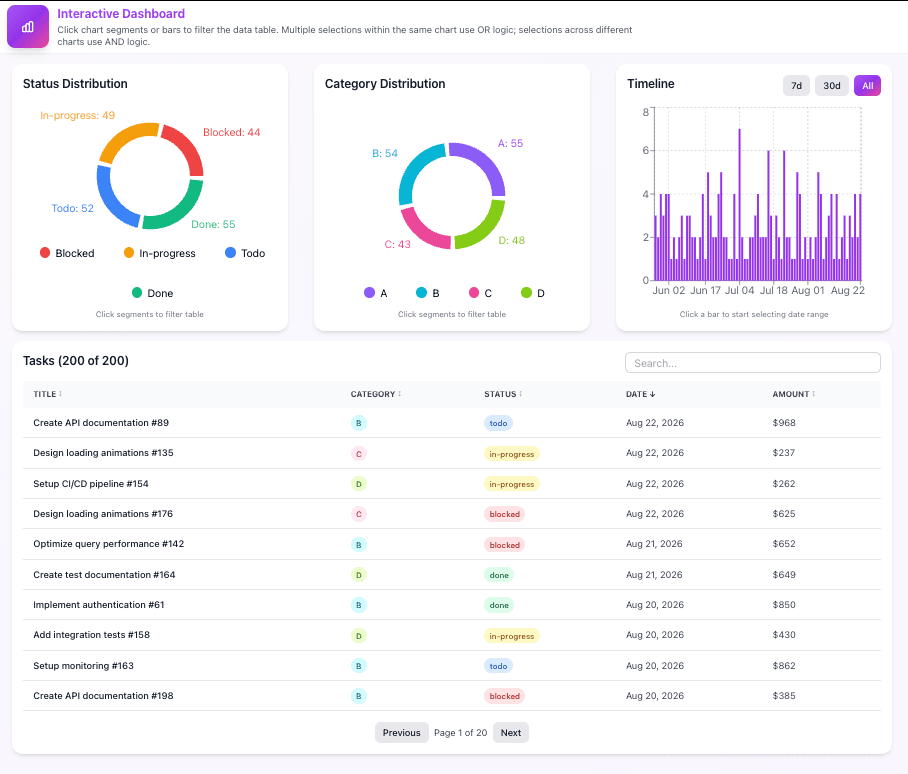
Task: Click D badge in Add integration tests #158 row
Action: (x=358, y=636)
